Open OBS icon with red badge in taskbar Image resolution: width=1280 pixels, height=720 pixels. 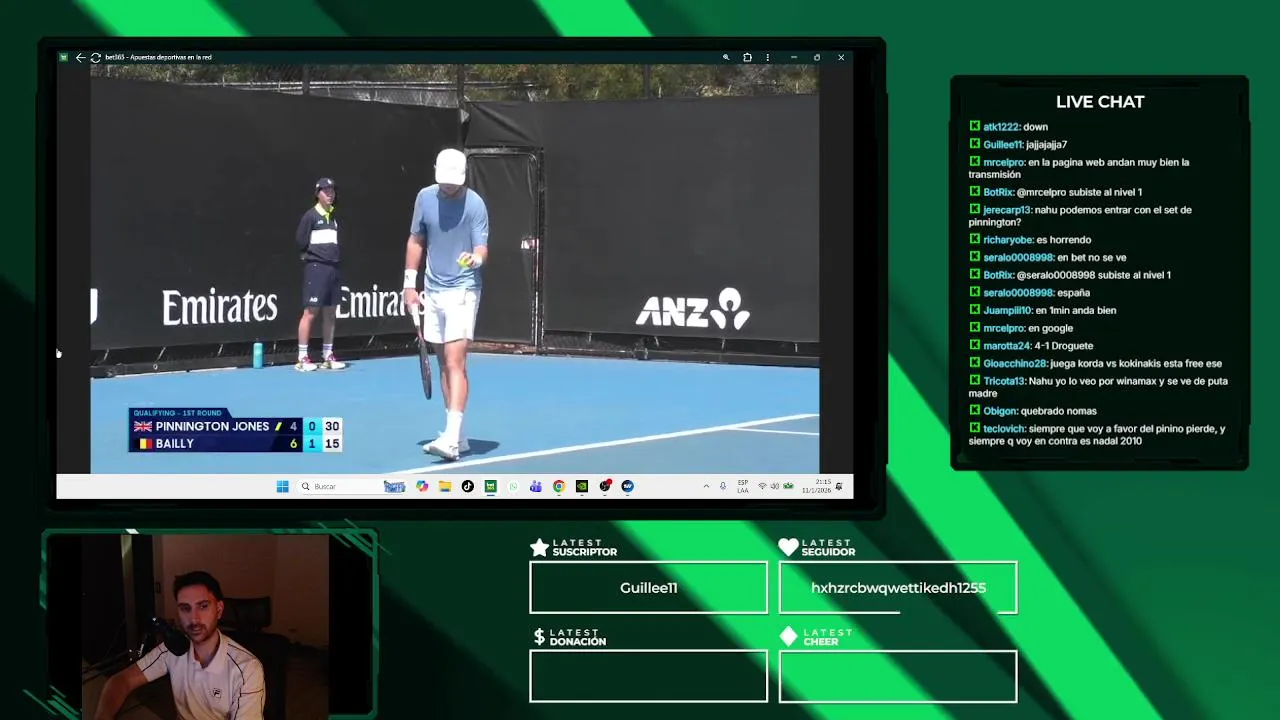coord(605,486)
